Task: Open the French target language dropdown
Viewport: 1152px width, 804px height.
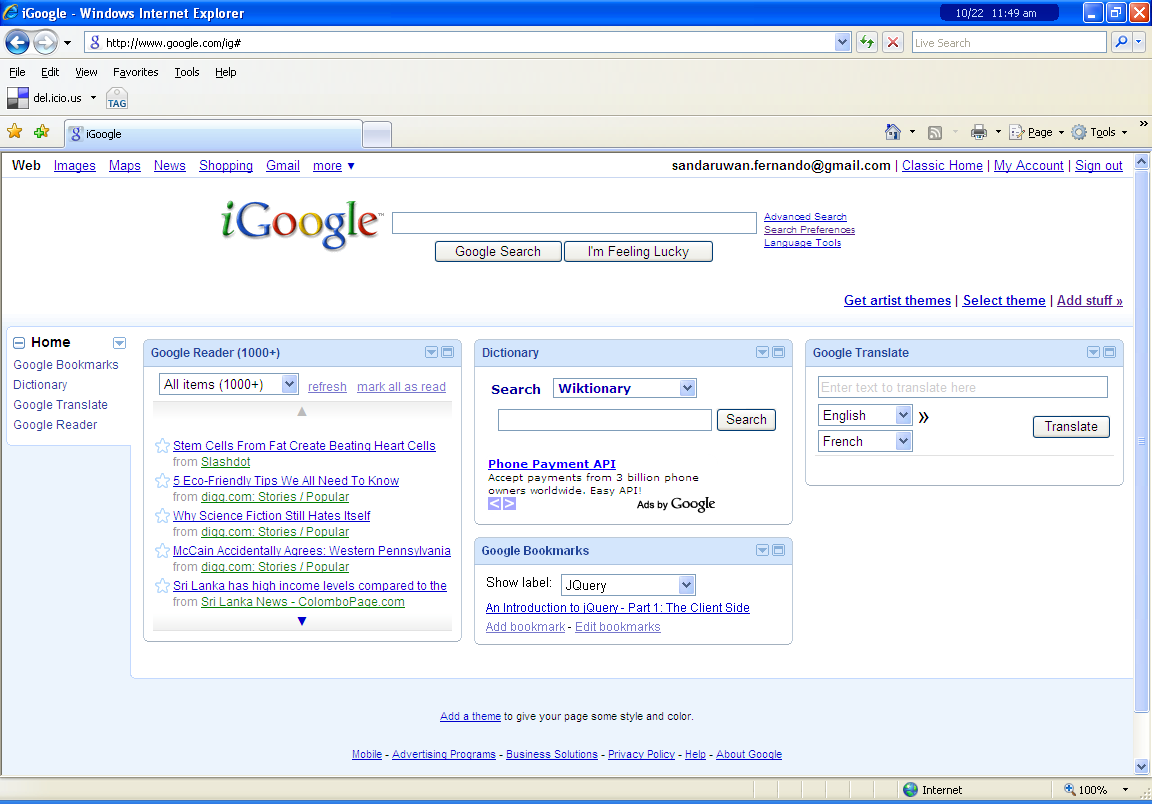Action: (865, 441)
